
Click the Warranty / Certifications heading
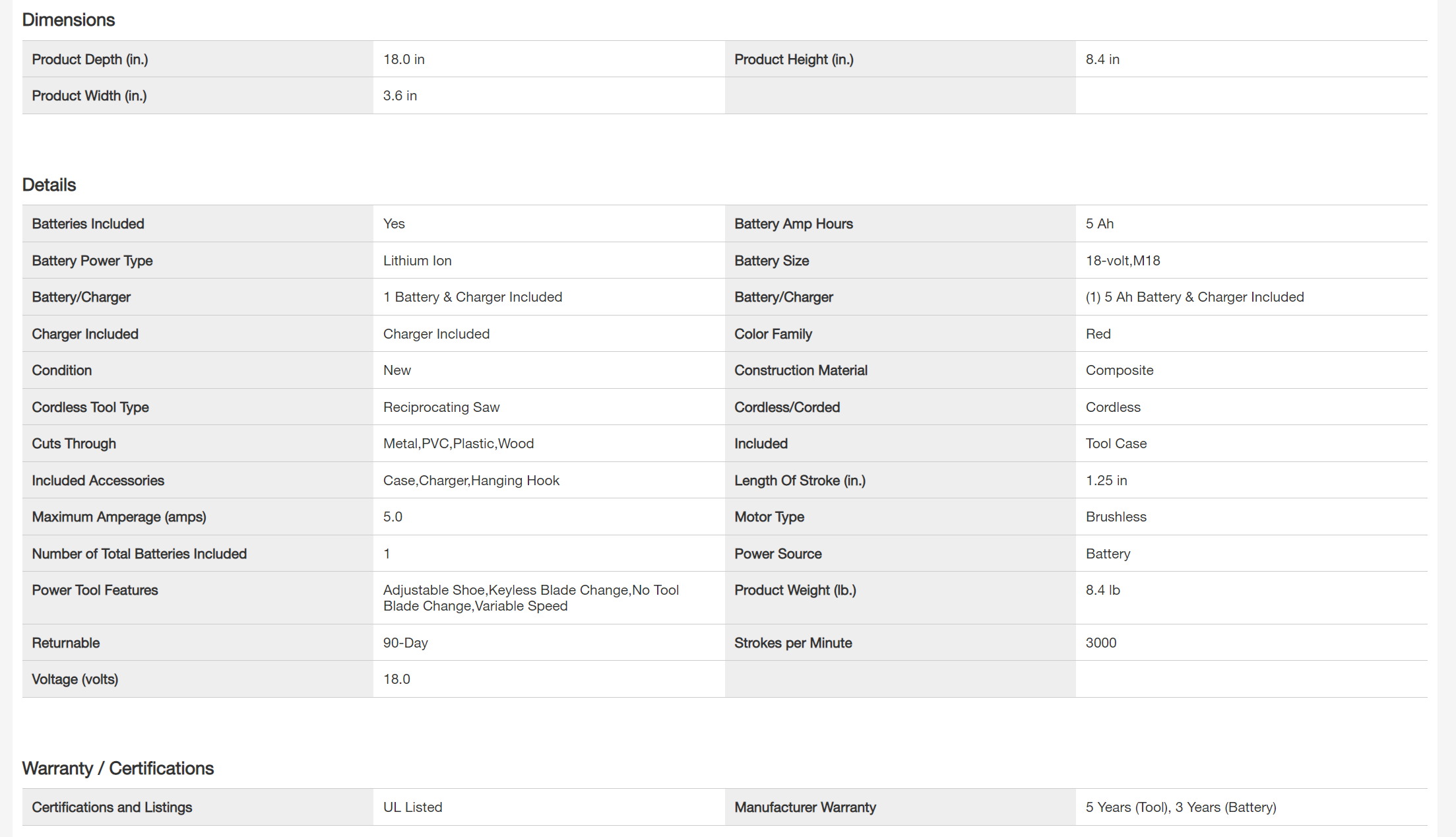pos(118,768)
